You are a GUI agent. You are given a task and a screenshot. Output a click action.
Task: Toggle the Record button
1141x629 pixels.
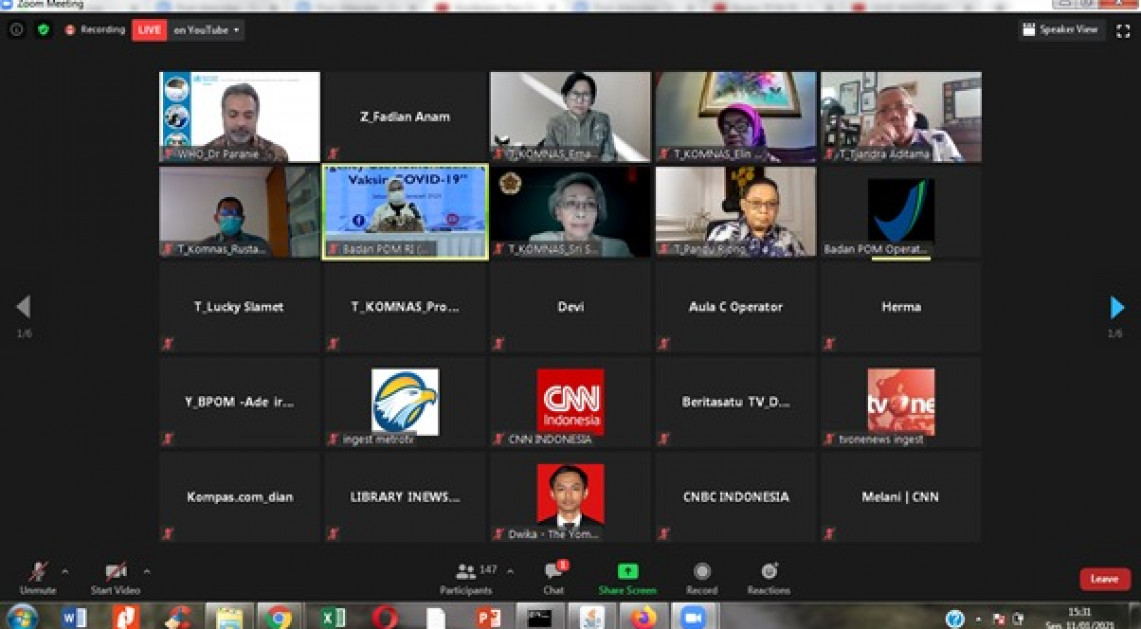click(702, 575)
